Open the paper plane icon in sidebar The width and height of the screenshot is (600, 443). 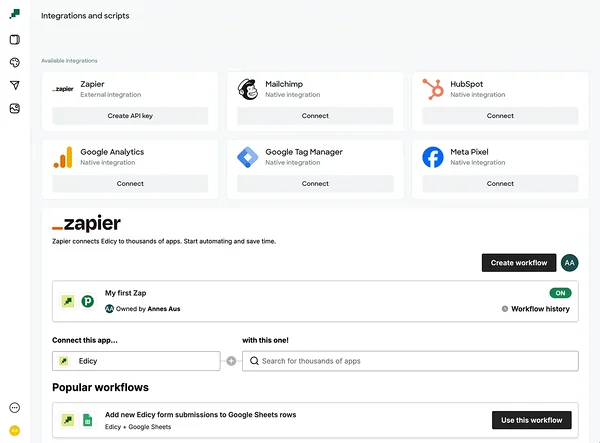pyautogui.click(x=15, y=85)
